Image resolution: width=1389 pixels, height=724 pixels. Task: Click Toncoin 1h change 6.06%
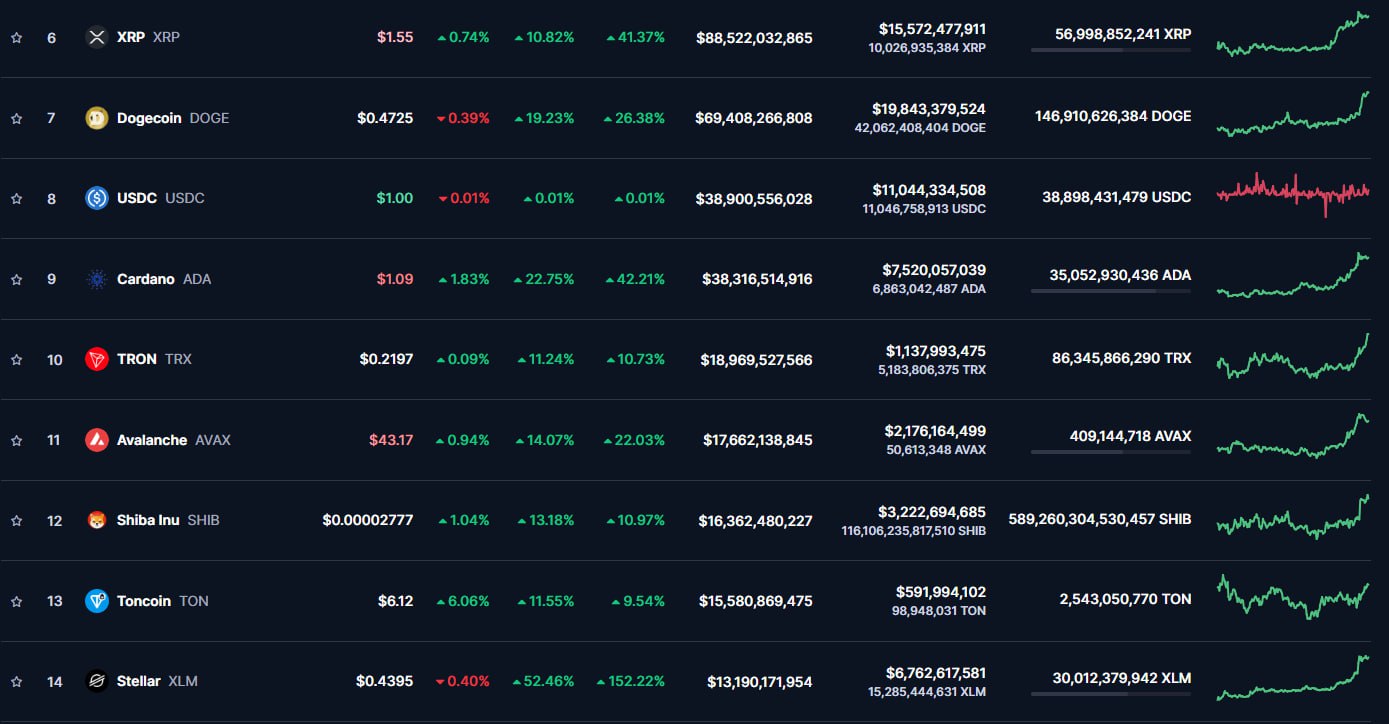pos(463,602)
